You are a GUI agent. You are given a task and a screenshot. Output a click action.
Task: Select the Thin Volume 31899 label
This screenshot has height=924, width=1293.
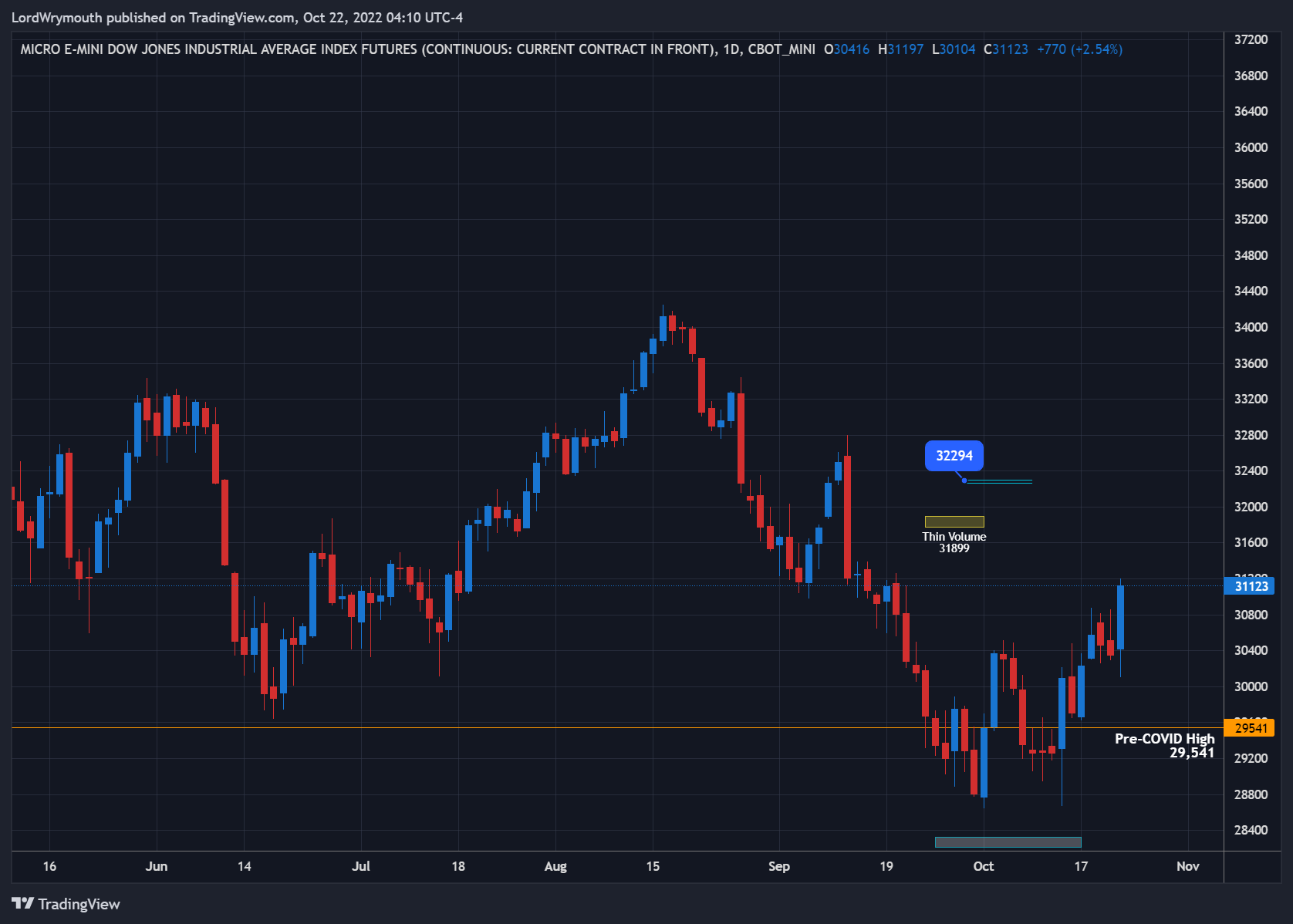tap(954, 542)
